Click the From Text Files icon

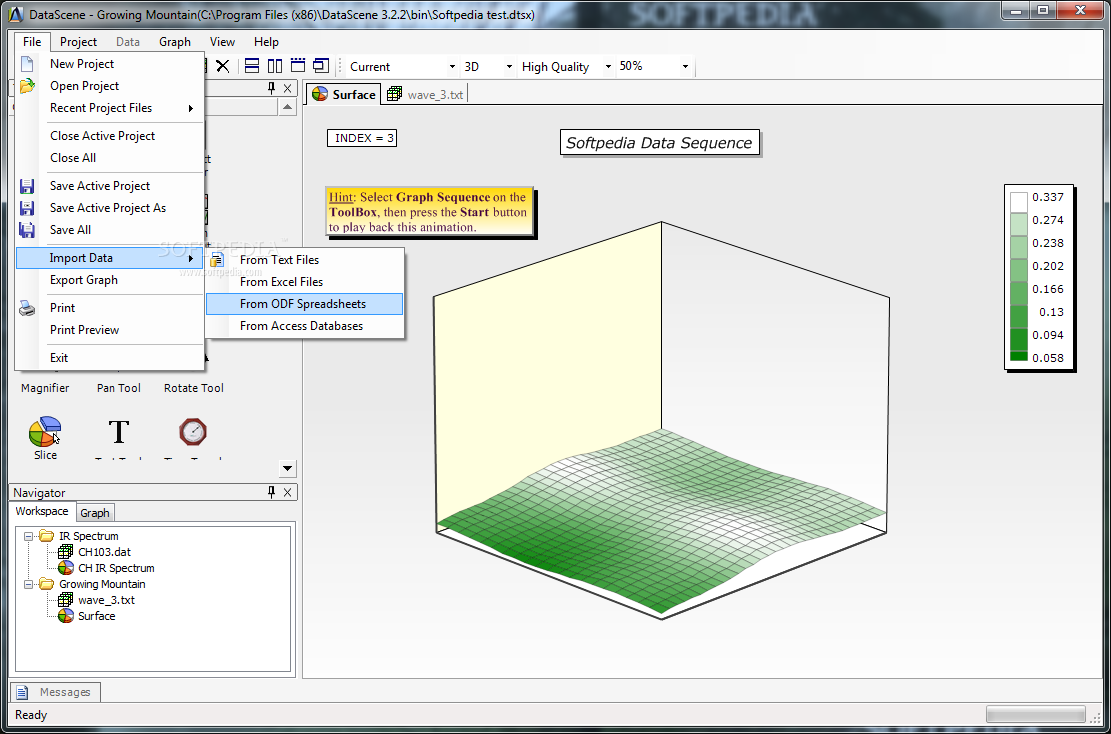[x=218, y=260]
